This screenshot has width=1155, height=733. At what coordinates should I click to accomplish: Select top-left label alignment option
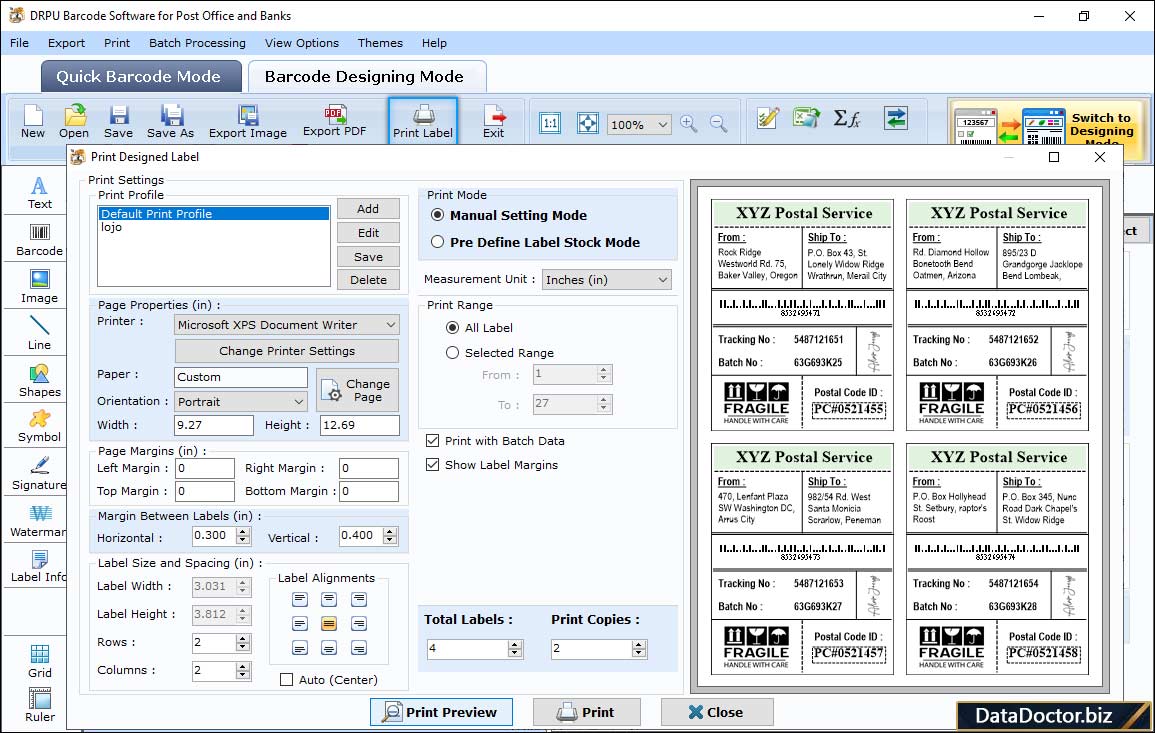(300, 600)
